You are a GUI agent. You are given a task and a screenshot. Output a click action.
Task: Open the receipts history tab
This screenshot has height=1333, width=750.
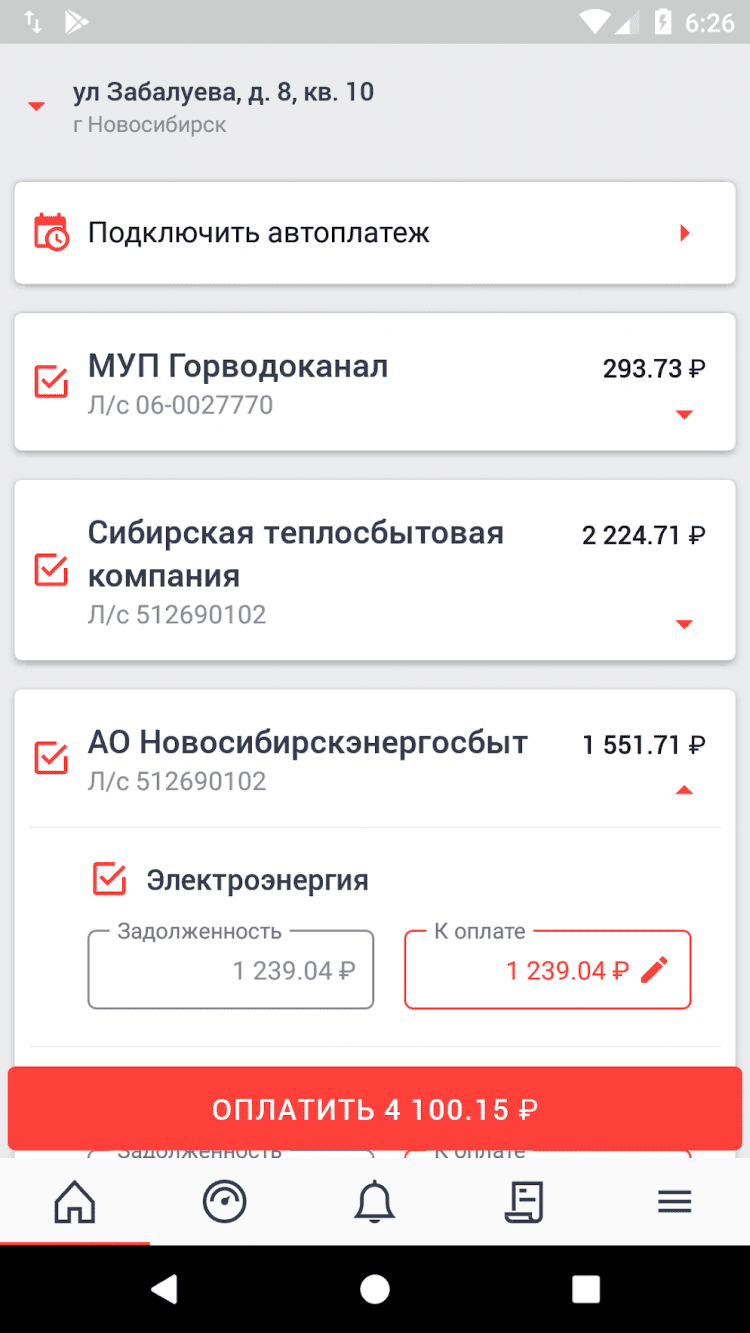point(524,1201)
